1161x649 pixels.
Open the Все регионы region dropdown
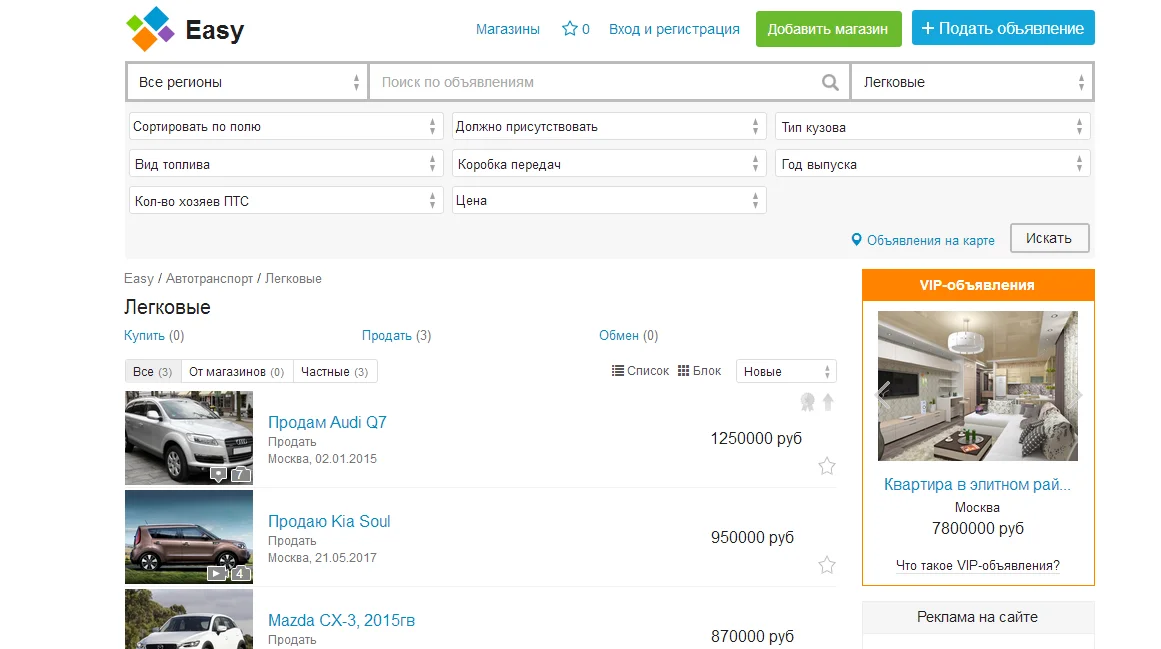(247, 82)
